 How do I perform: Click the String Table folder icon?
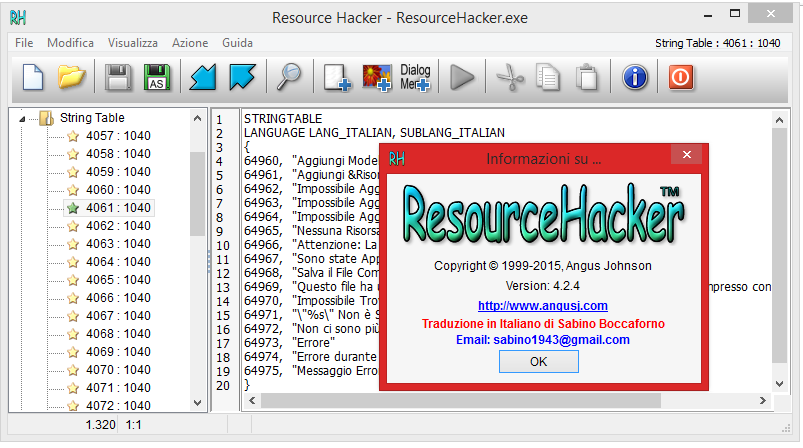(x=47, y=118)
